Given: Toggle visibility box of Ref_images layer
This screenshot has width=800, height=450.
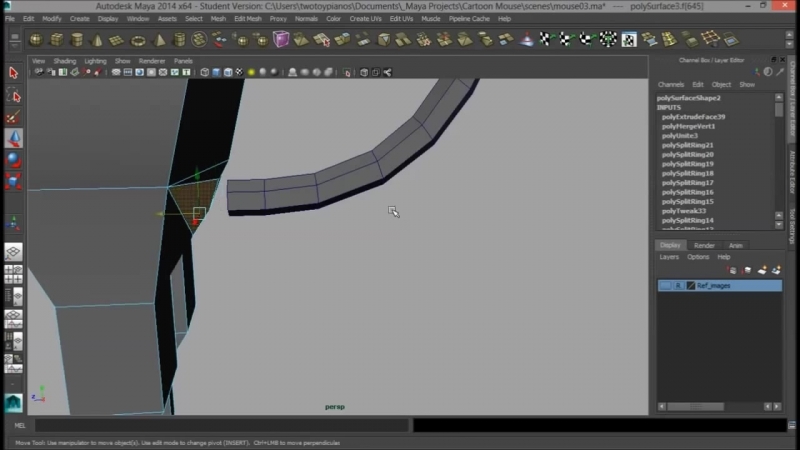Looking at the screenshot, I should [x=665, y=286].
